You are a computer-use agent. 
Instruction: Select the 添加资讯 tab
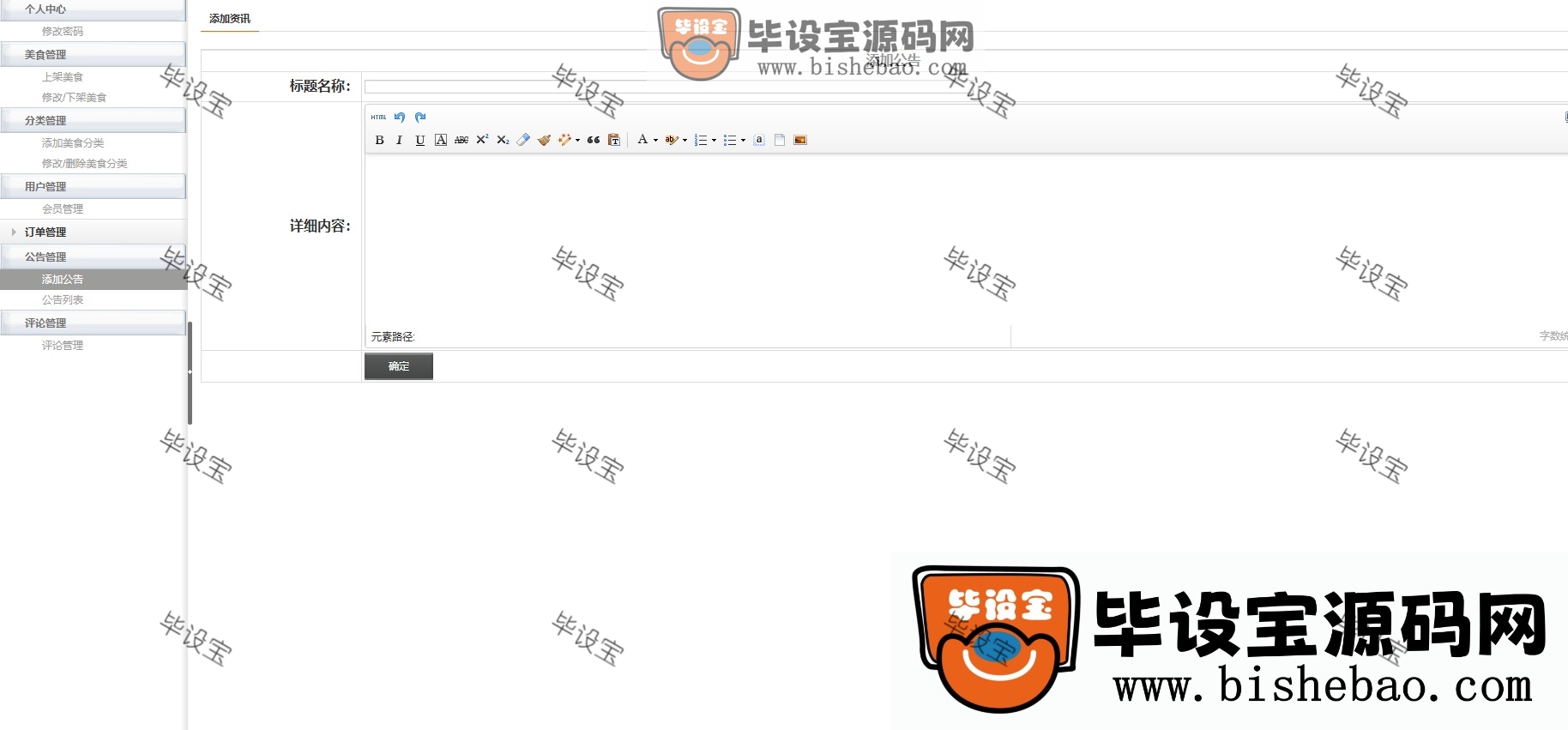tap(230, 18)
